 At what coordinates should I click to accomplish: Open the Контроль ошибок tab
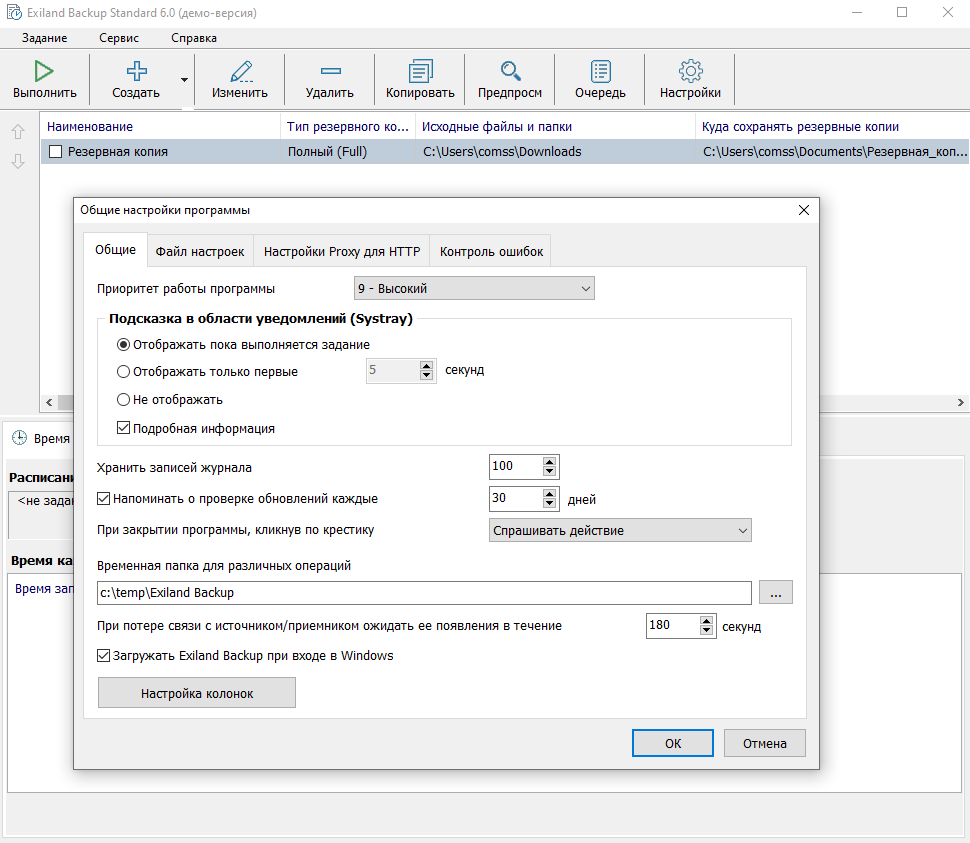[491, 252]
